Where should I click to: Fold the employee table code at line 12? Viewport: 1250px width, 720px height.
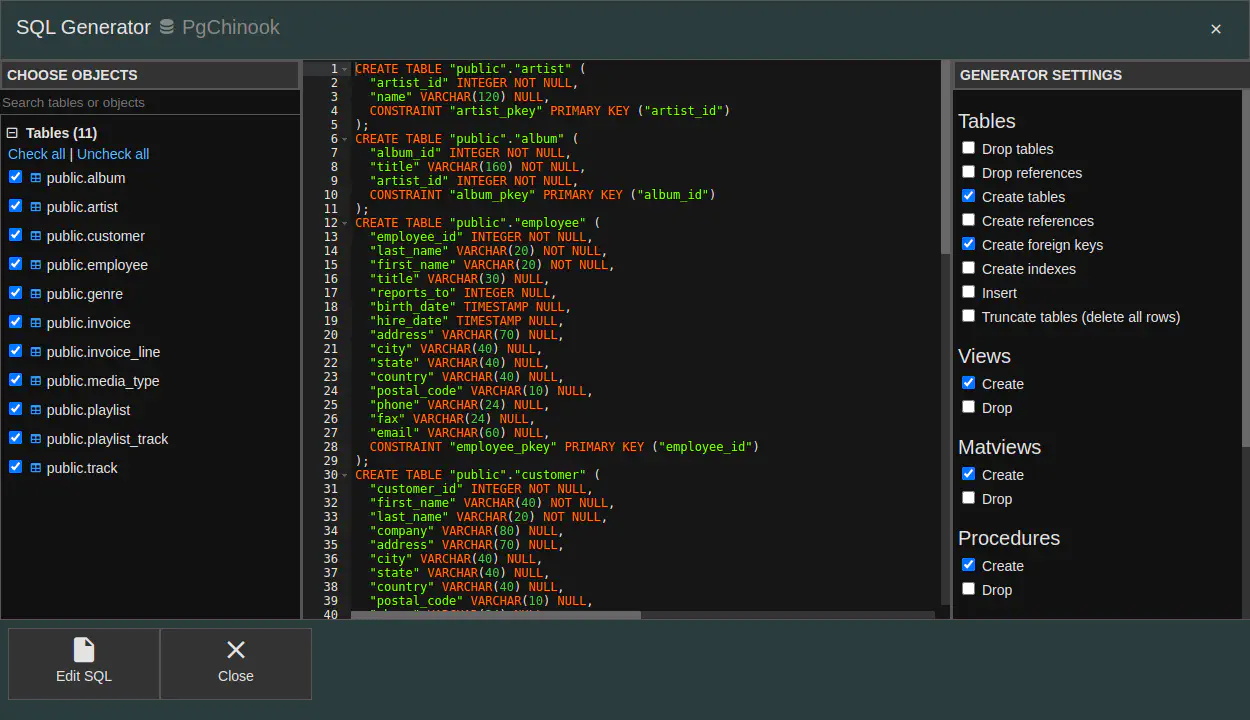coord(345,223)
